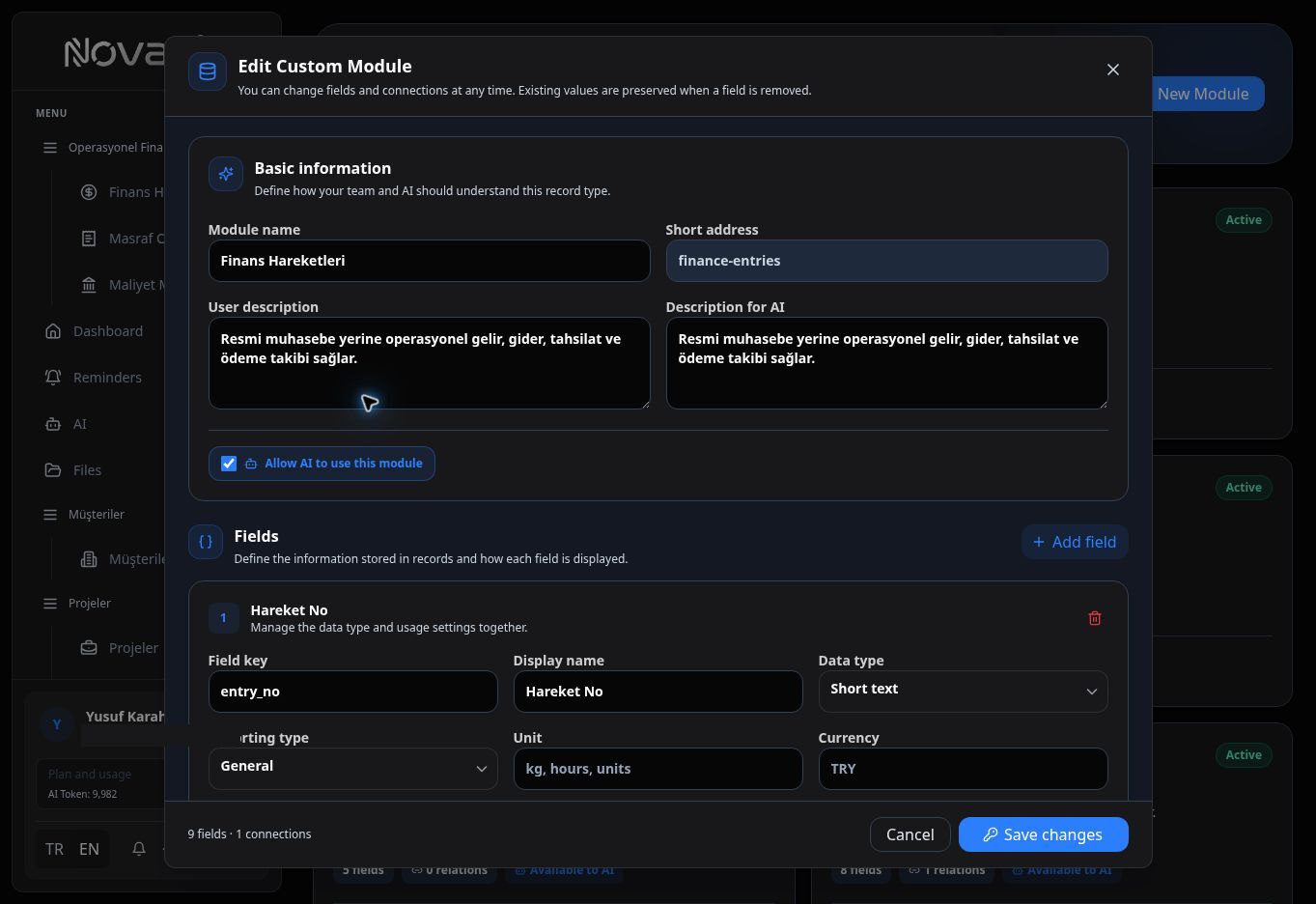Viewport: 1316px width, 904px height.
Task: Toggle the Allow AI to use this module checkbox
Action: [x=229, y=464]
